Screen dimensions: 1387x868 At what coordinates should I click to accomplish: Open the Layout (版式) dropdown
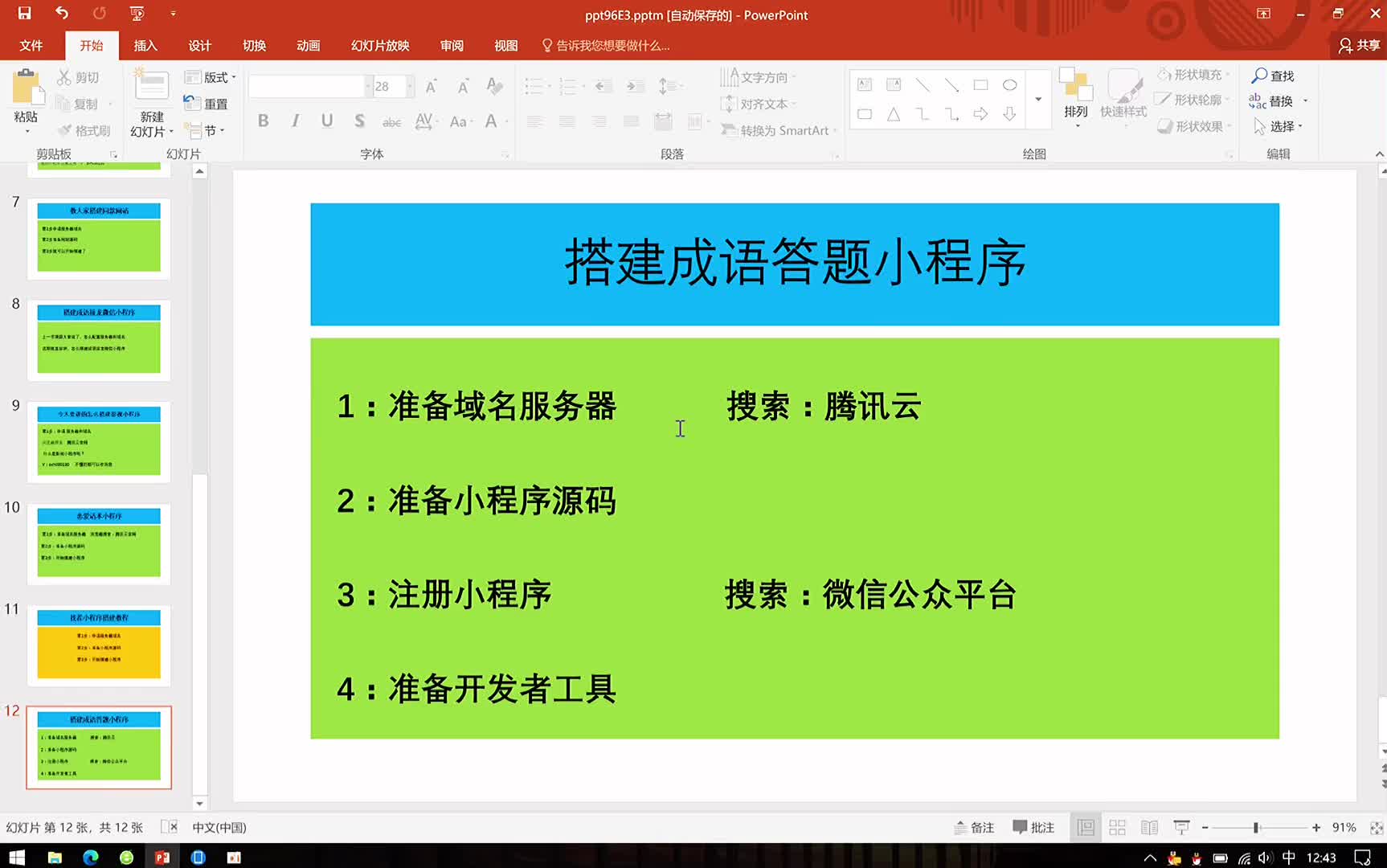[207, 76]
